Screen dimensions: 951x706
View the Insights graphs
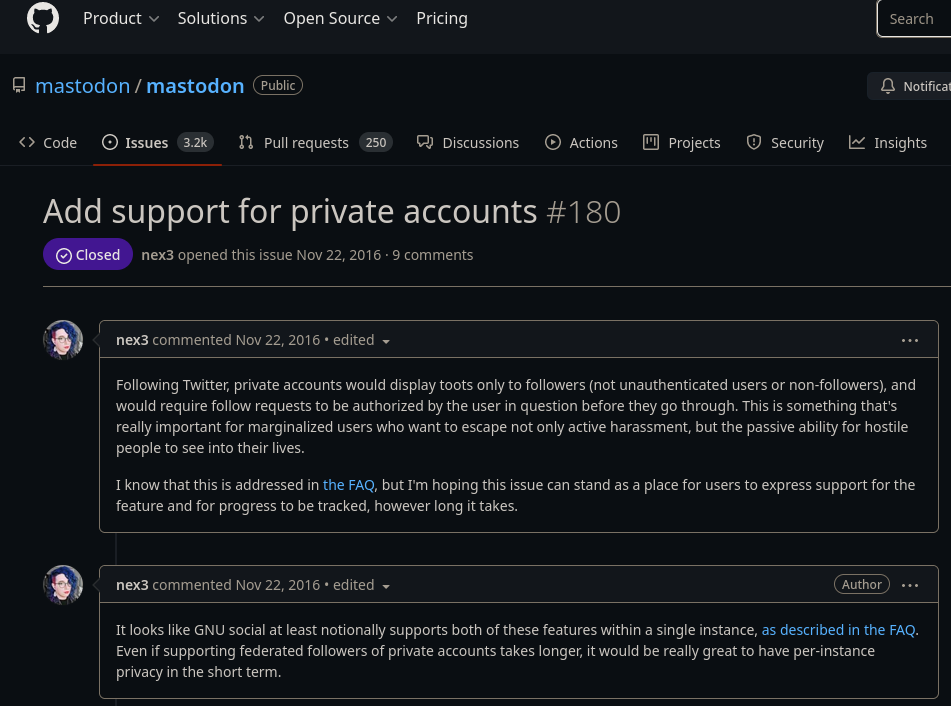pos(887,142)
